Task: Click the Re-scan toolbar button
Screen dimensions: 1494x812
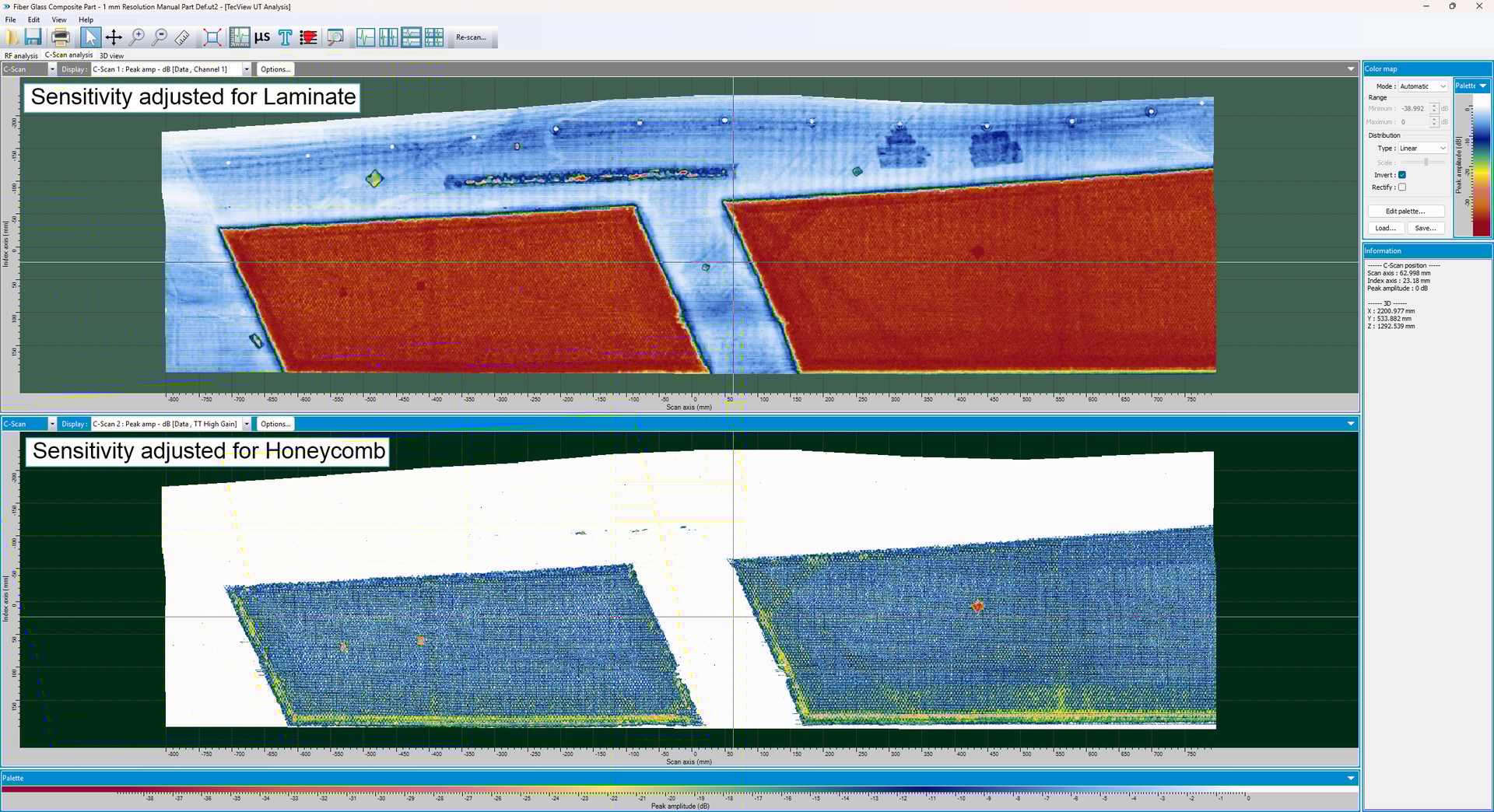Action: [x=471, y=37]
